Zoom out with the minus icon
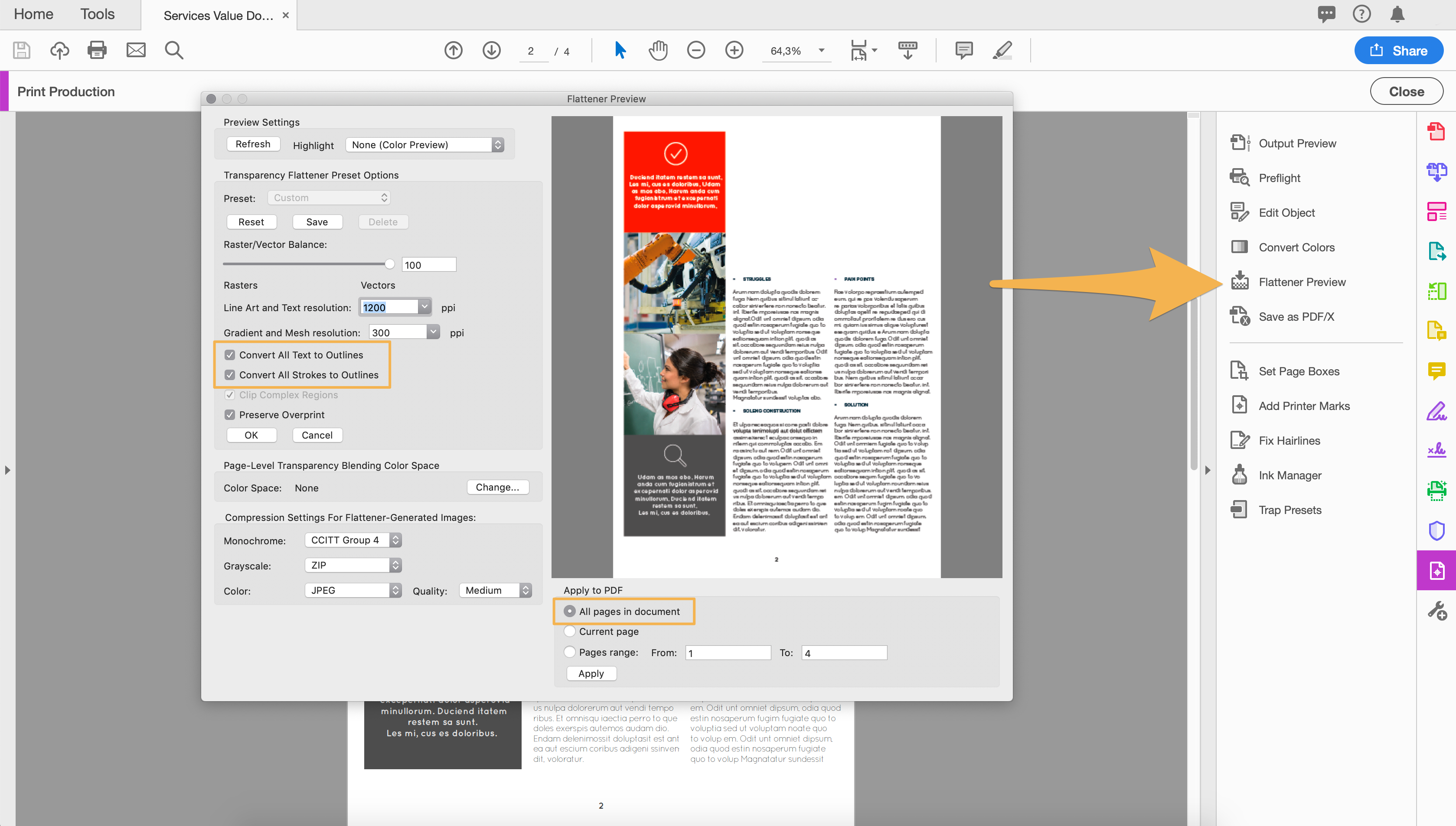The image size is (1456, 826). pyautogui.click(x=695, y=51)
